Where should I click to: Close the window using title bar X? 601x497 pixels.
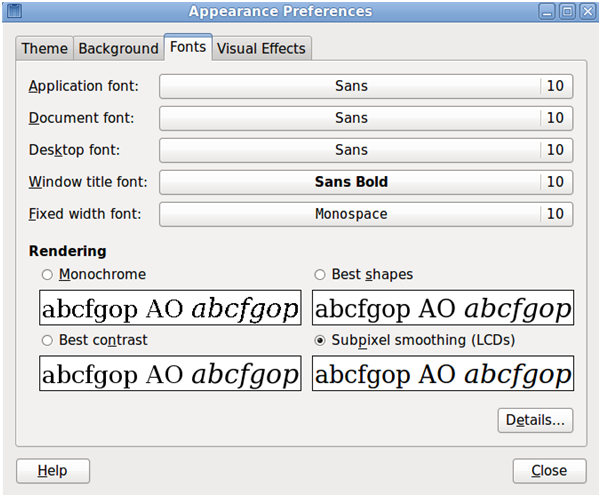588,11
